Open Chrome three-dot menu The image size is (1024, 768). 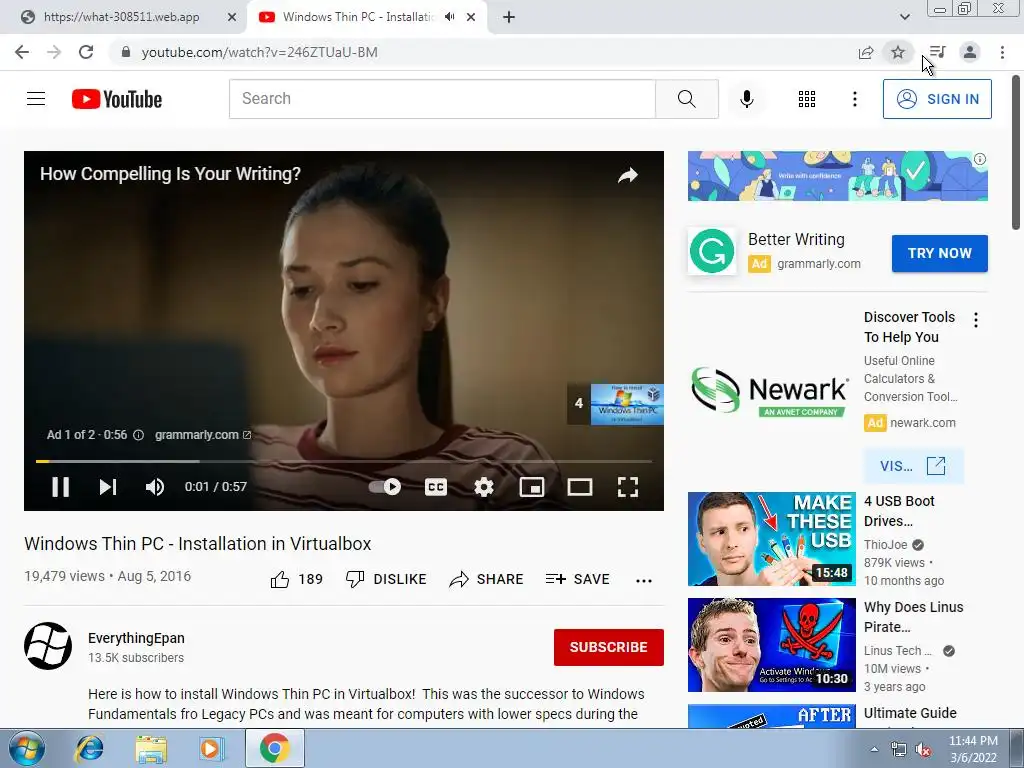click(x=1002, y=52)
